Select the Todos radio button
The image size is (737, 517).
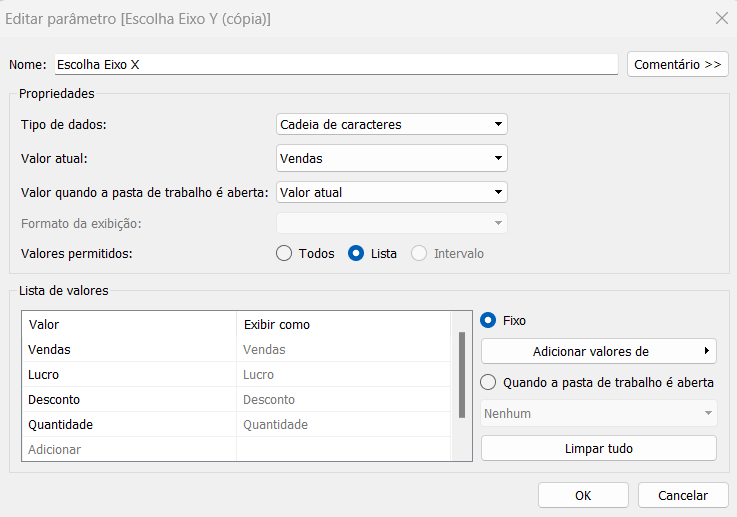point(284,253)
